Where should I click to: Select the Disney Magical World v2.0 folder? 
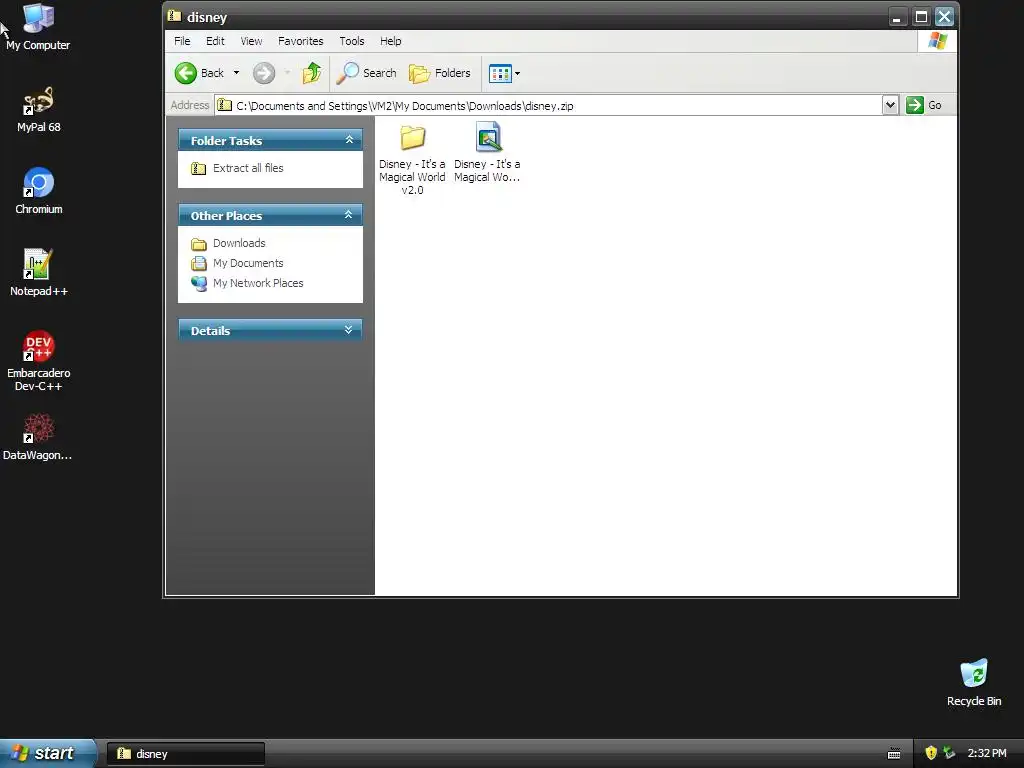pos(412,159)
